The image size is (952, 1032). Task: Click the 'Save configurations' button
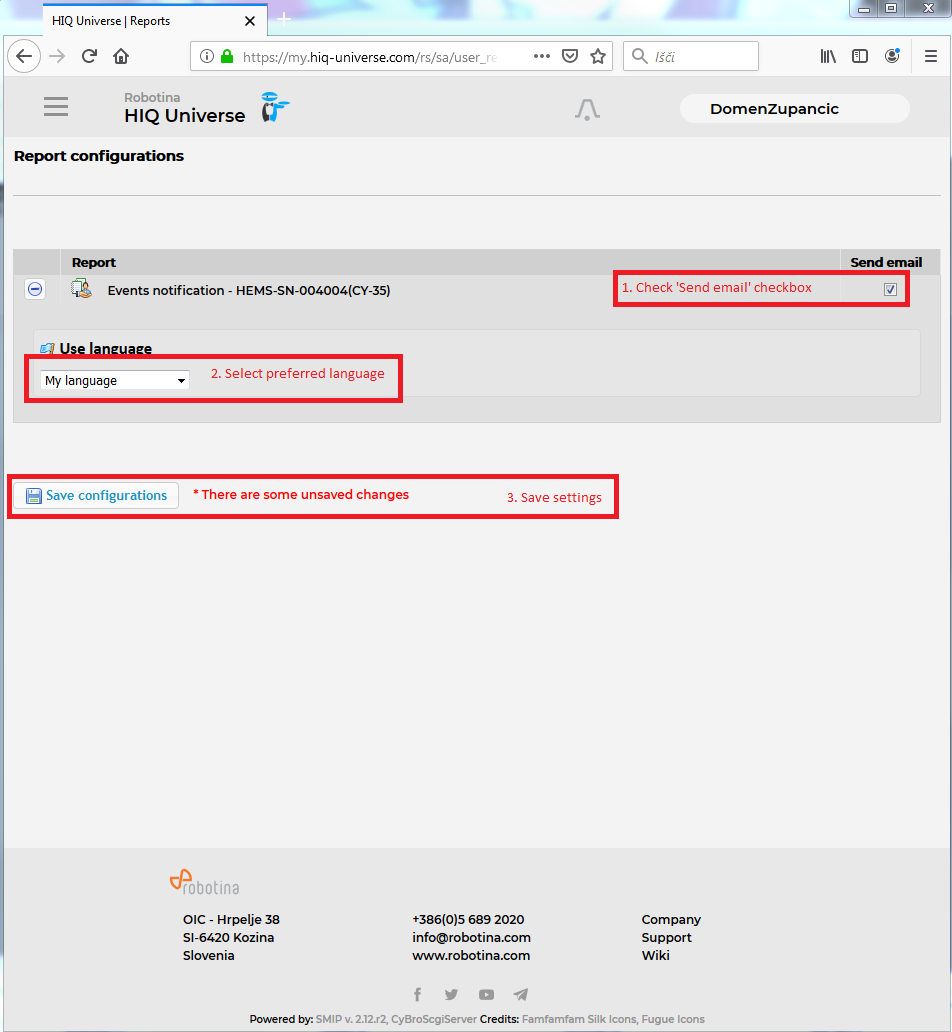pos(96,496)
